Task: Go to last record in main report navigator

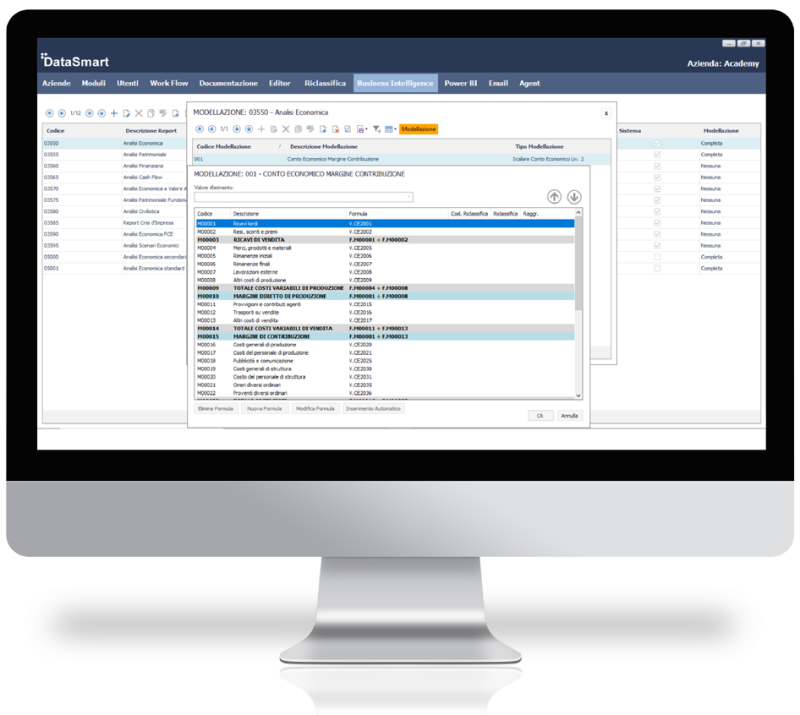Action: [x=101, y=114]
